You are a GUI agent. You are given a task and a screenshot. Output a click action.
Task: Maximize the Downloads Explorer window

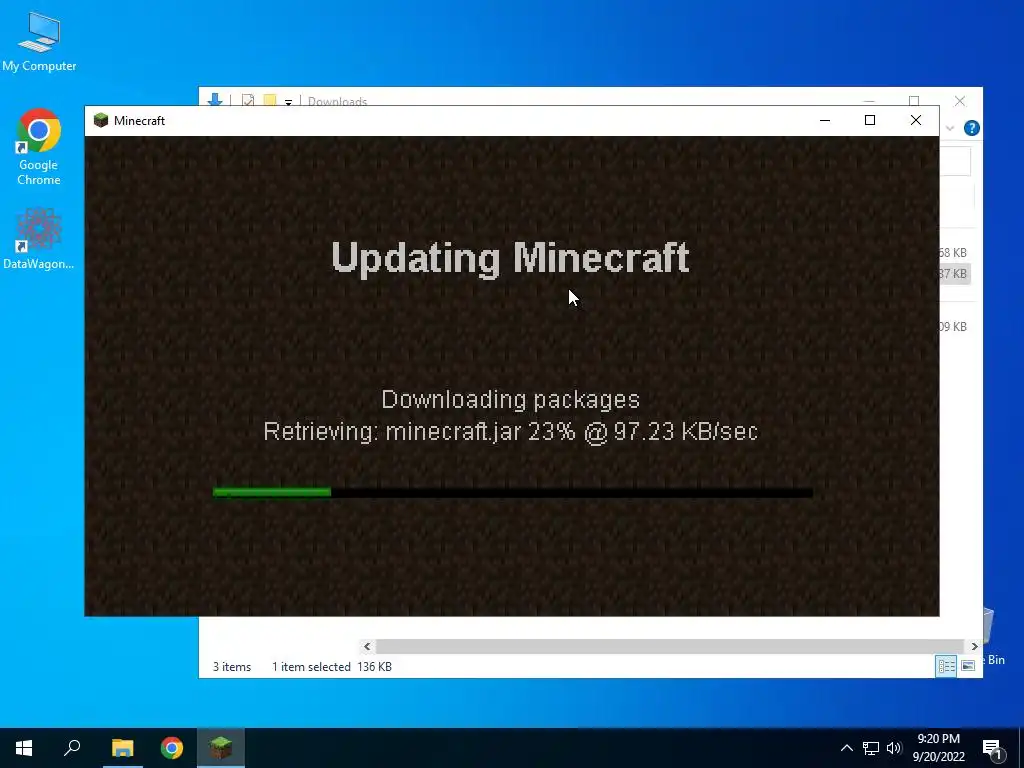coord(914,101)
